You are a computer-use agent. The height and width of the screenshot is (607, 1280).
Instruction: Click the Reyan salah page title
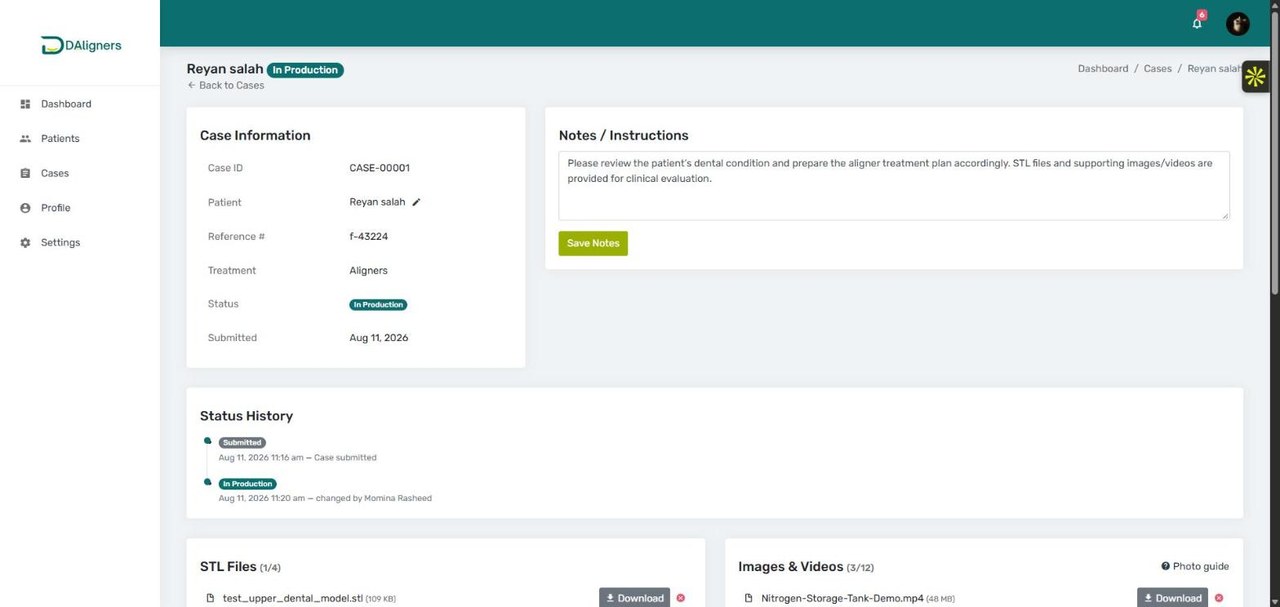click(x=225, y=69)
